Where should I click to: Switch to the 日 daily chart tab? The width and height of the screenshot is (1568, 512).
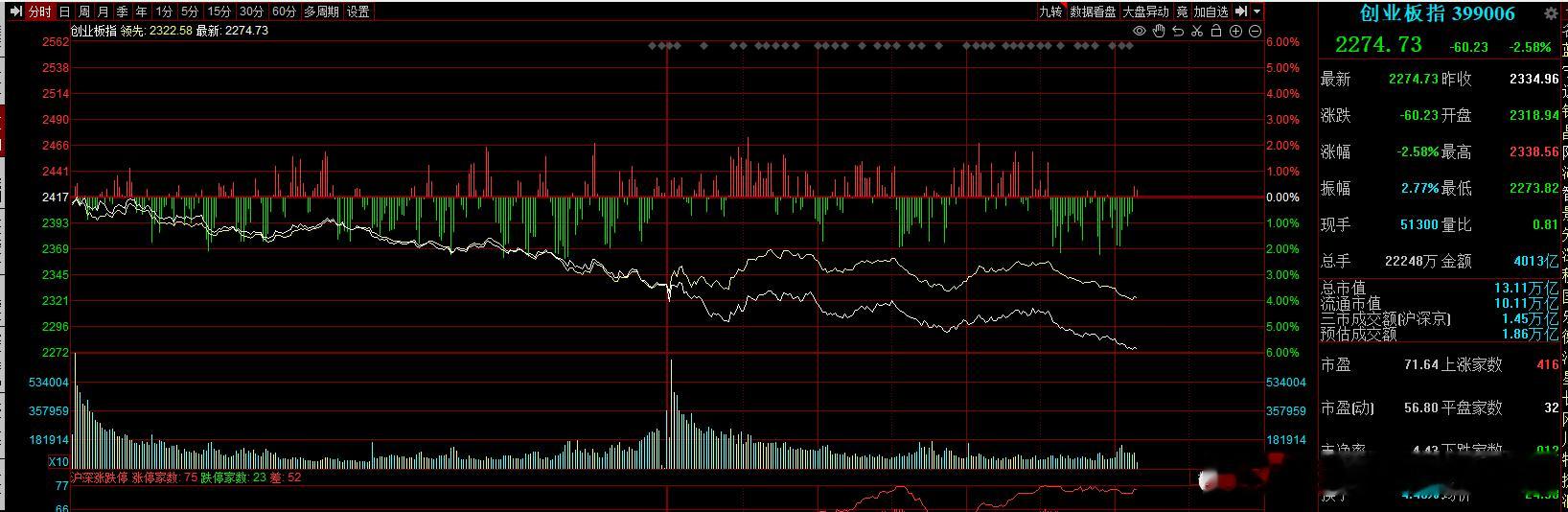tap(64, 12)
